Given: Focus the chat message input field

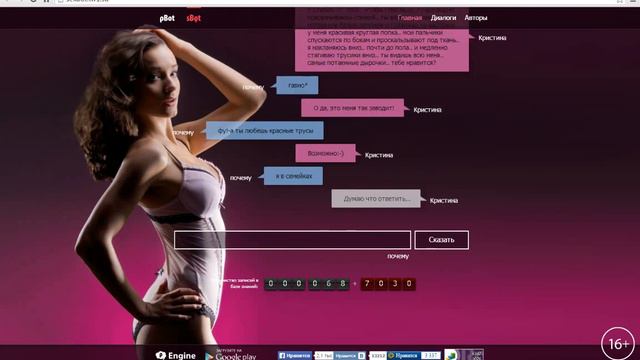Looking at the screenshot, I should [292, 240].
